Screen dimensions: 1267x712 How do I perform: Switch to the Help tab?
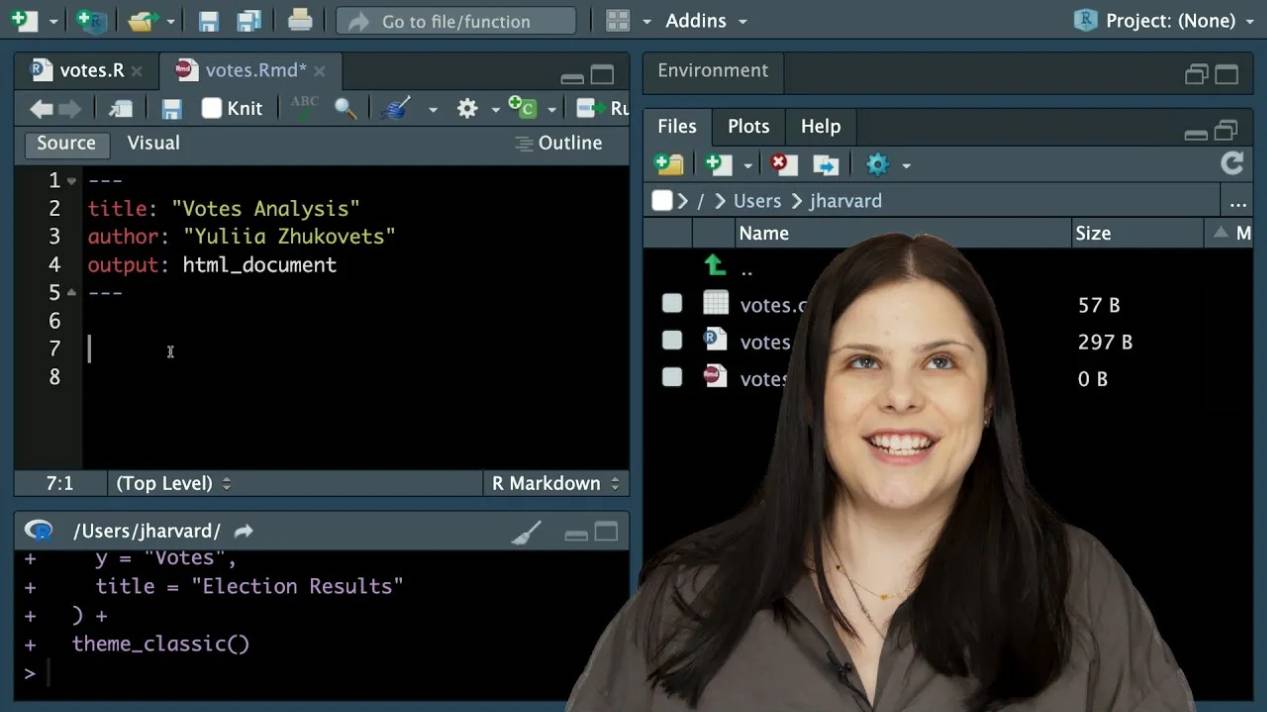821,126
